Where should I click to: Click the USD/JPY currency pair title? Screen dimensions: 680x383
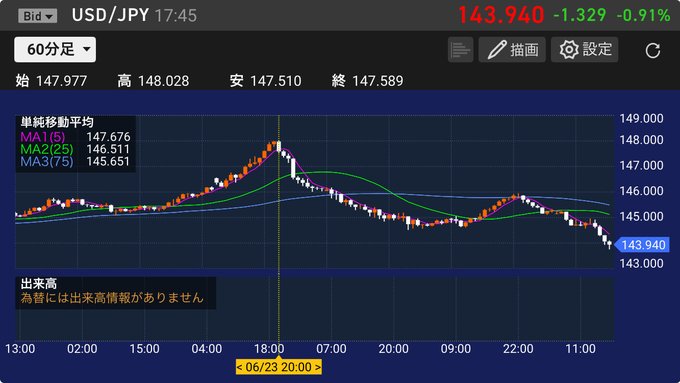110,15
